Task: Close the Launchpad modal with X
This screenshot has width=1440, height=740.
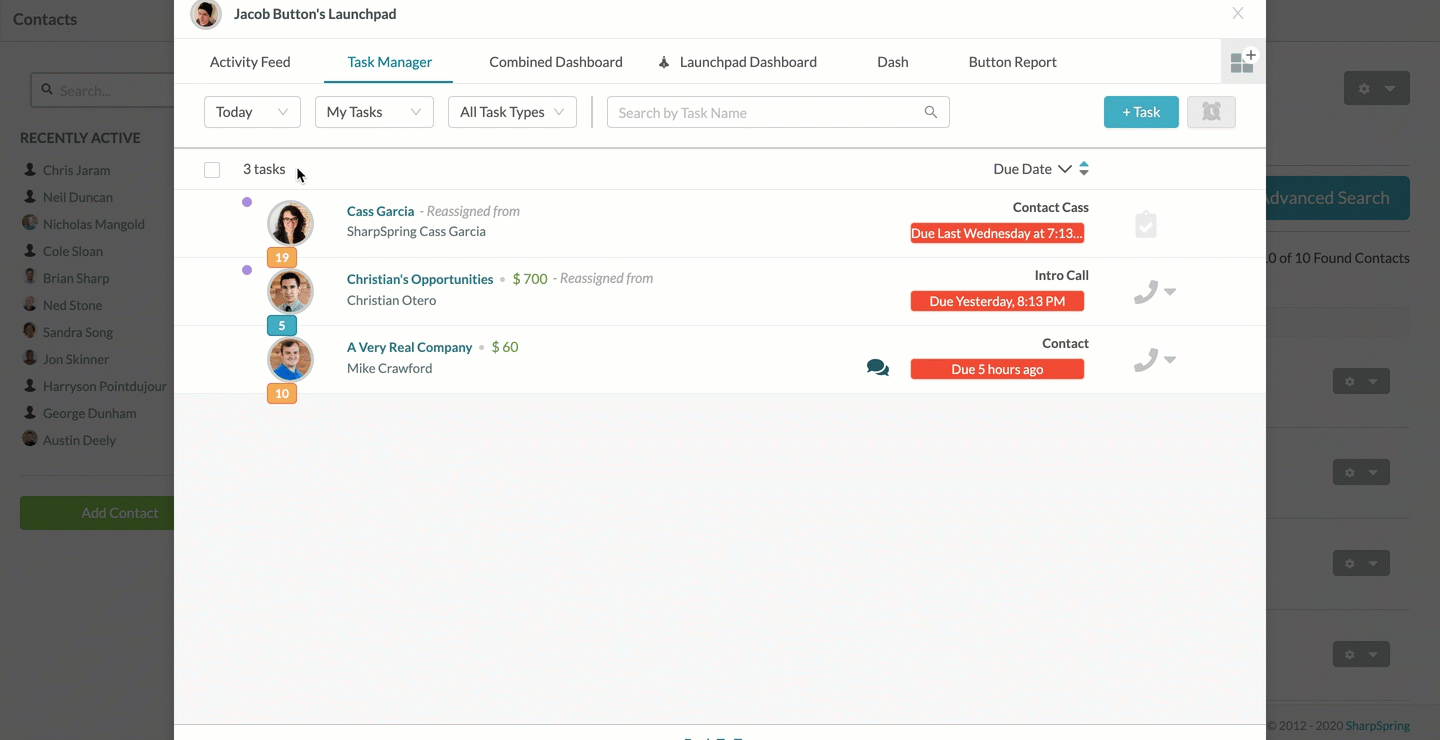Action: point(1238,14)
